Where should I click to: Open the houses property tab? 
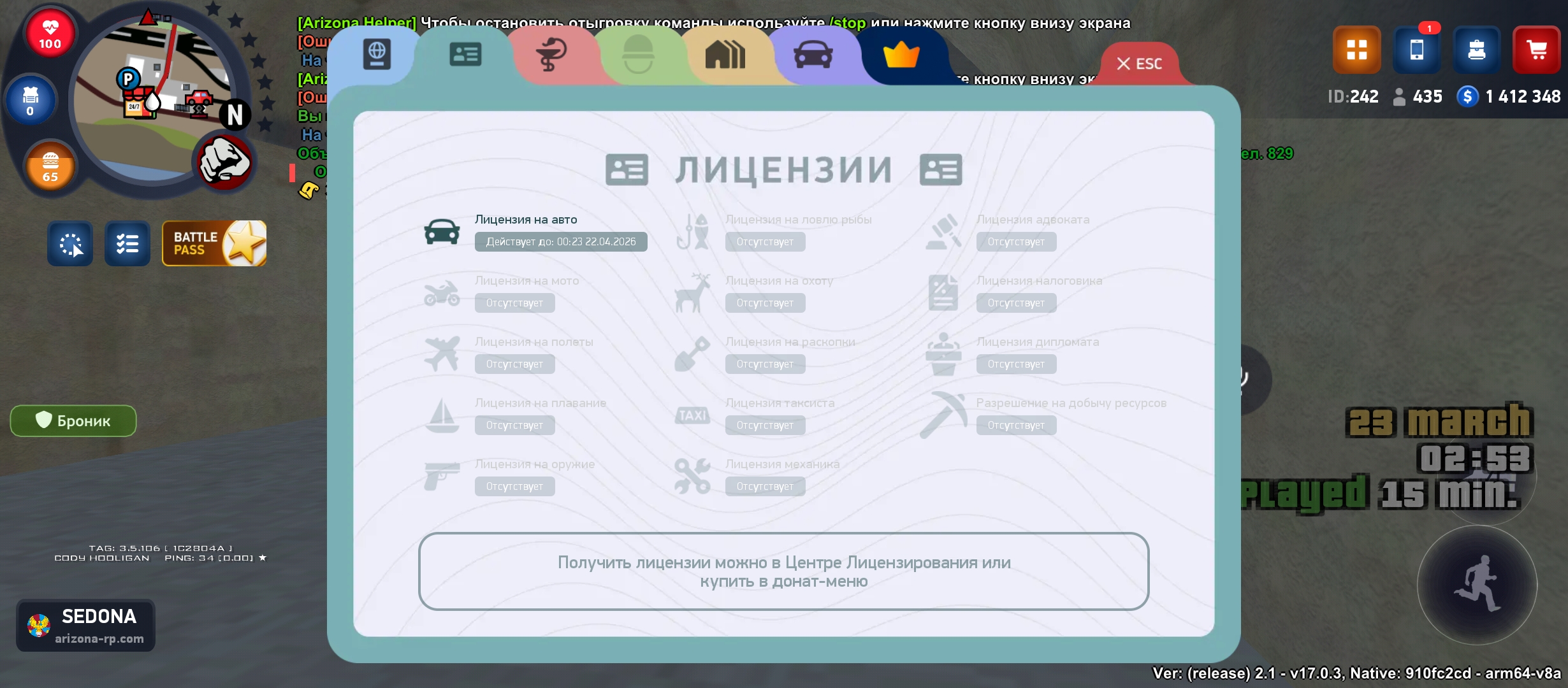click(725, 55)
